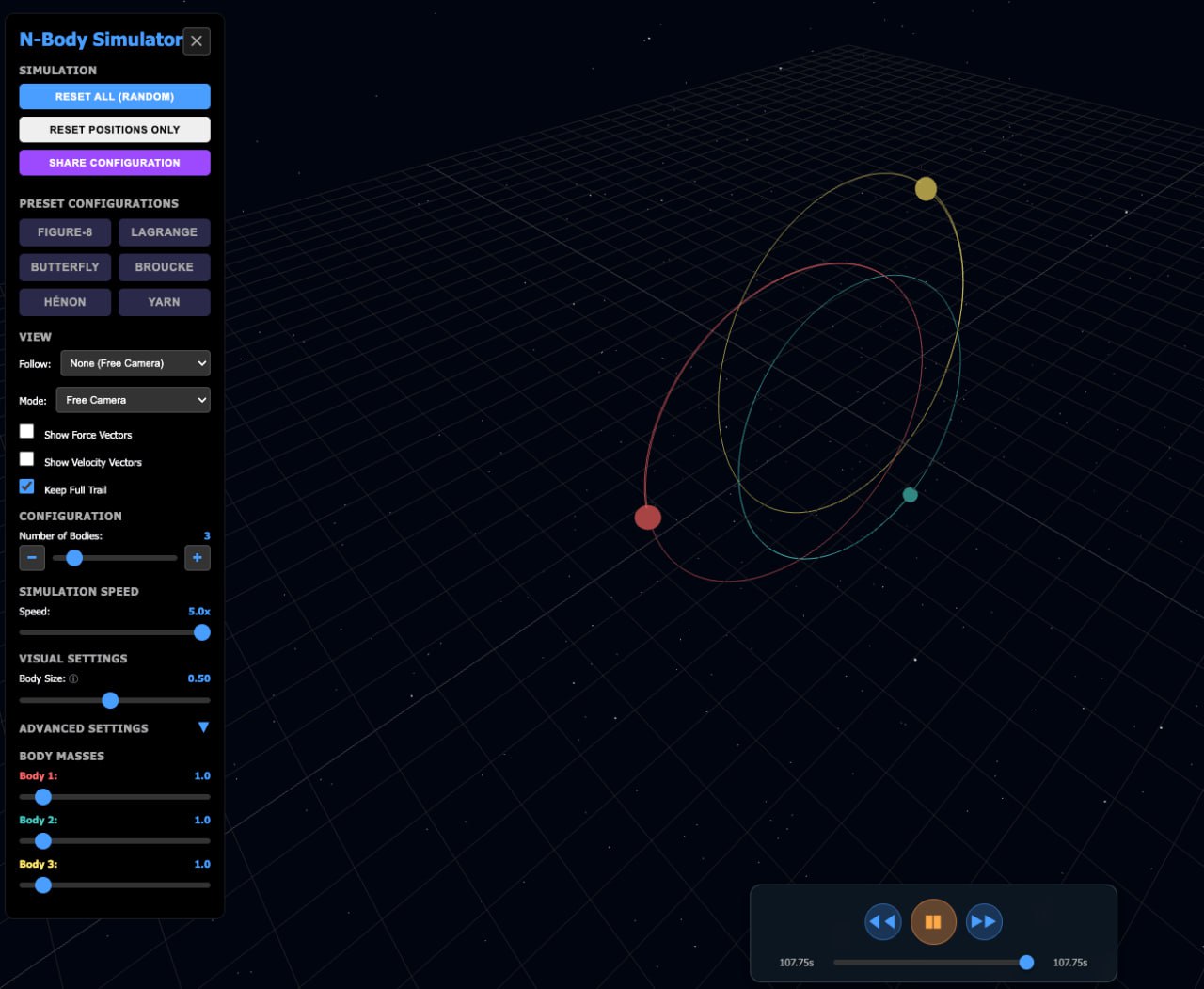Viewport: 1204px width, 989px height.
Task: Open the Follow camera dropdown
Action: (135, 363)
